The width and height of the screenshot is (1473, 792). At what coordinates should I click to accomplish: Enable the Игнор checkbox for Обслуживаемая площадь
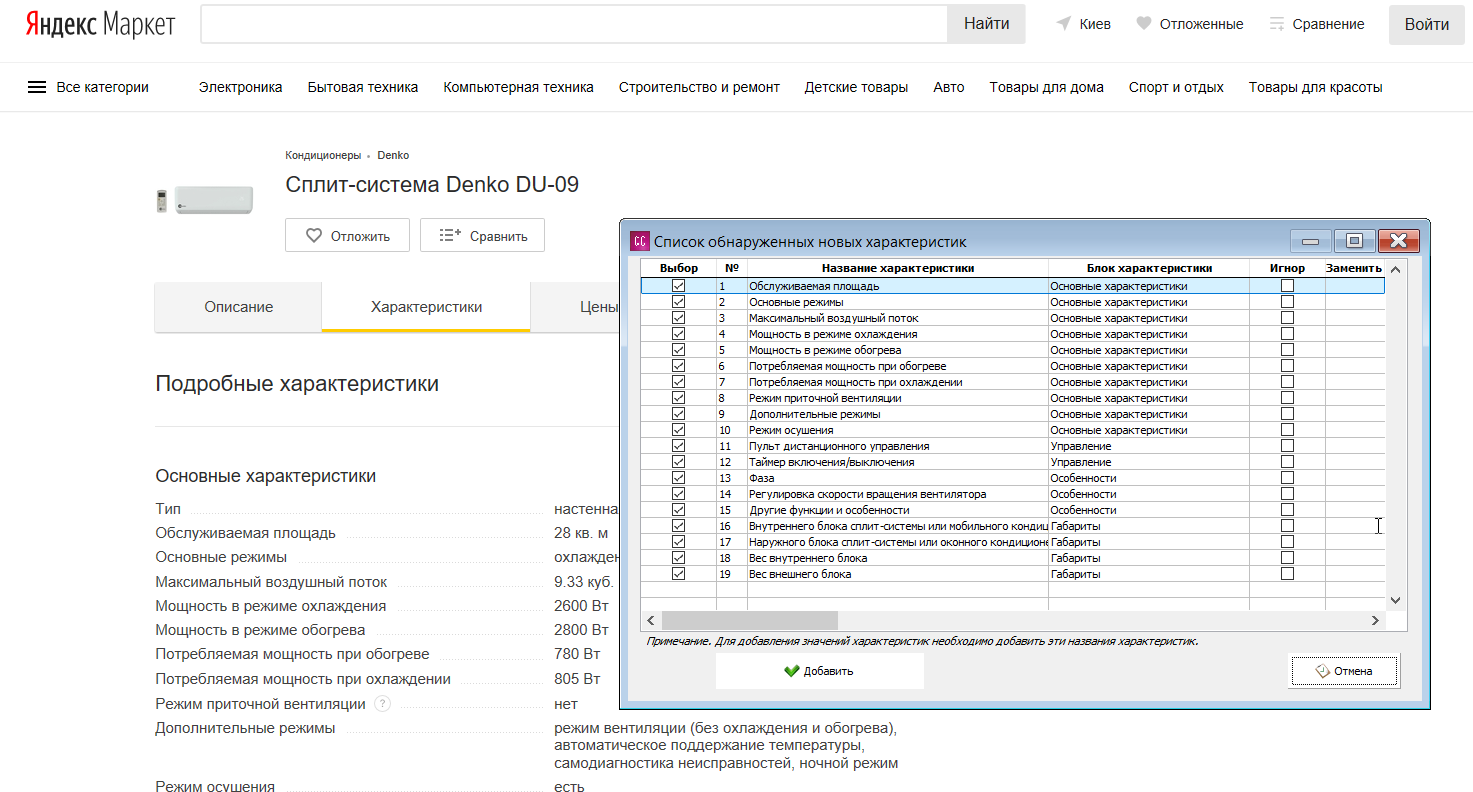point(1287,286)
